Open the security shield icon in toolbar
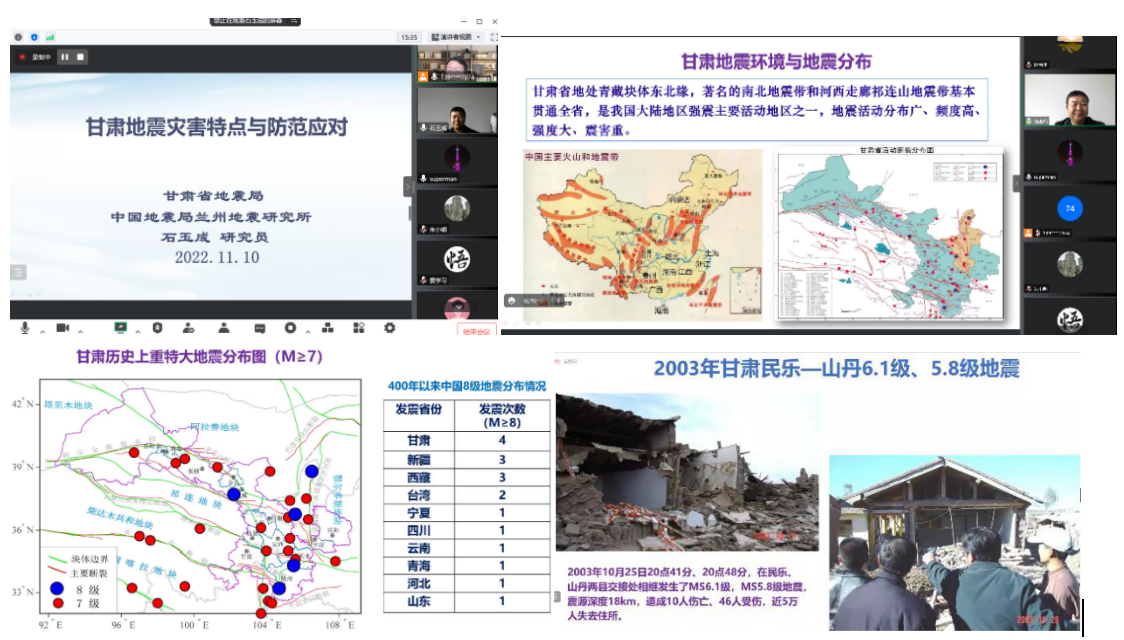 157,328
